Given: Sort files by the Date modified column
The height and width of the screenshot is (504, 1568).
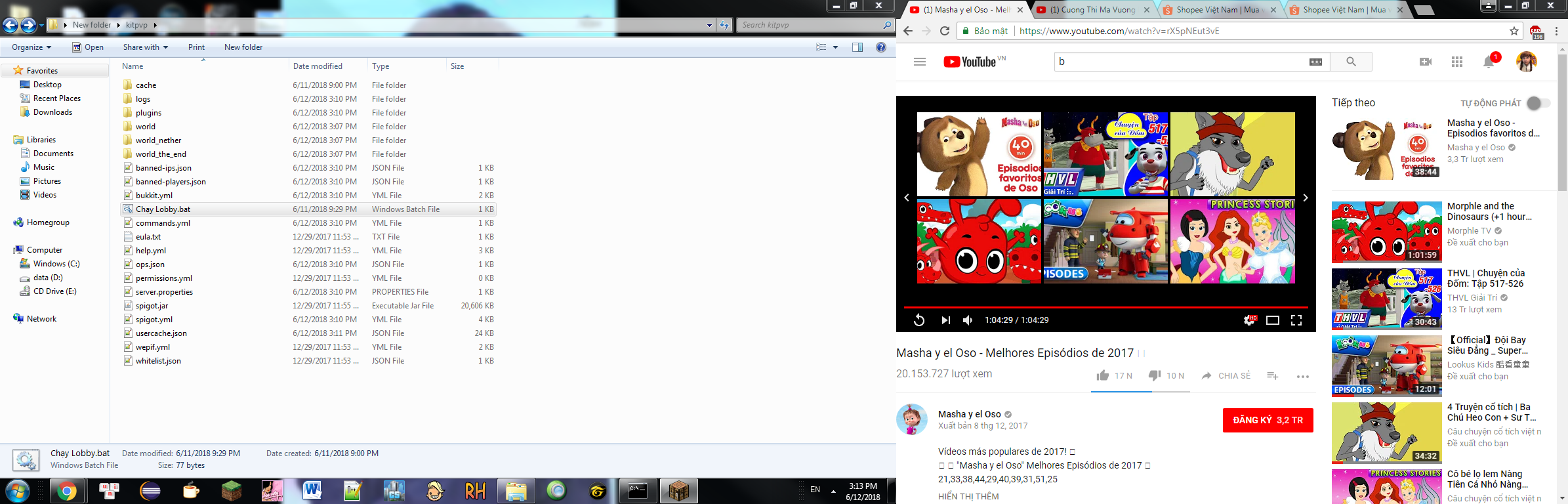Looking at the screenshot, I should coord(328,66).
